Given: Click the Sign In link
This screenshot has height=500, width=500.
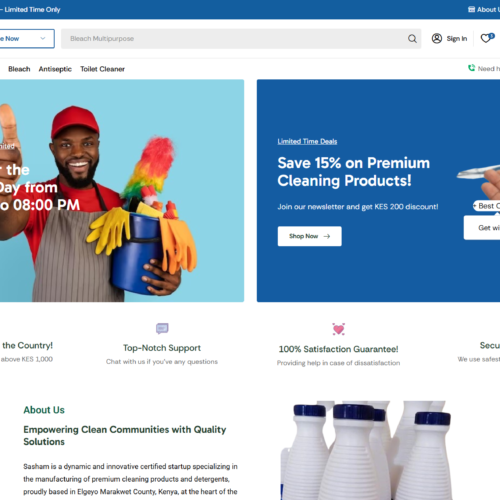Looking at the screenshot, I should 457,39.
